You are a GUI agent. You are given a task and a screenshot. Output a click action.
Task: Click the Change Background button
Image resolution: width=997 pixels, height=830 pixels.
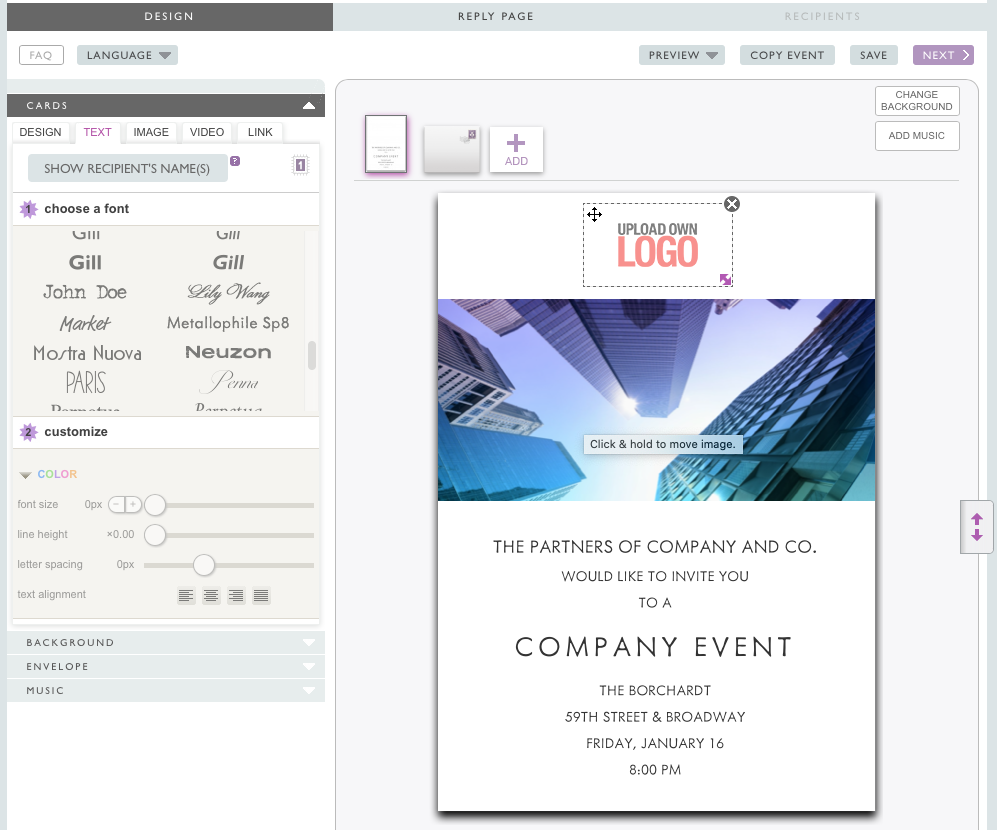pyautogui.click(x=917, y=100)
